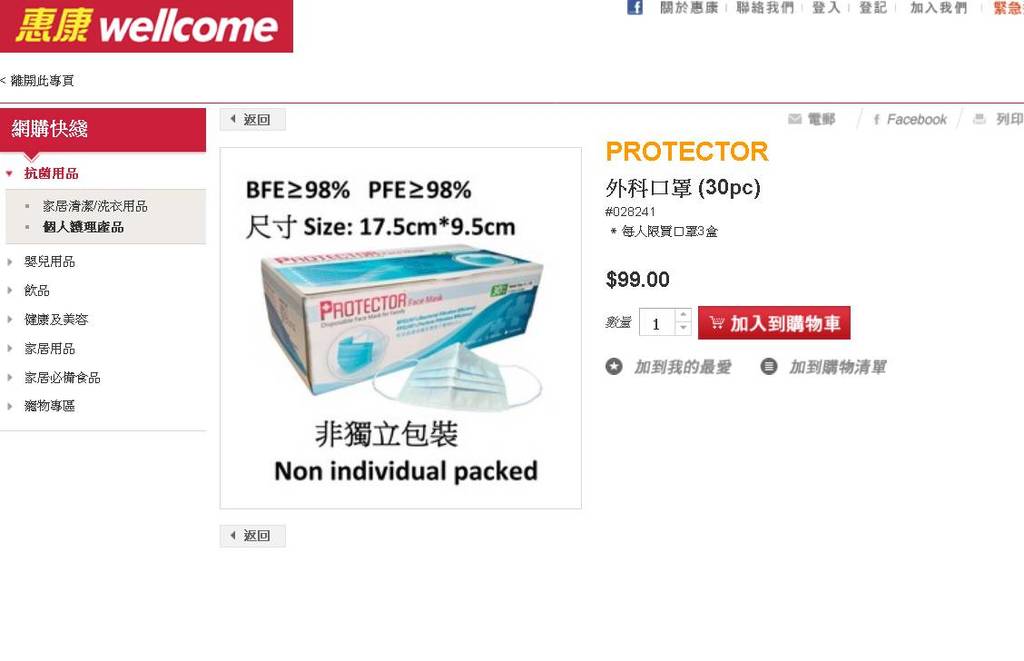Increase quantity with up arrow
Screen dimensions: 1024x661
click(x=683, y=315)
